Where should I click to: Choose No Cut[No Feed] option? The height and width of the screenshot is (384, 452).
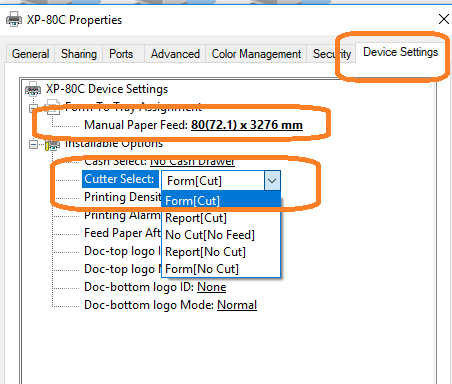point(210,235)
